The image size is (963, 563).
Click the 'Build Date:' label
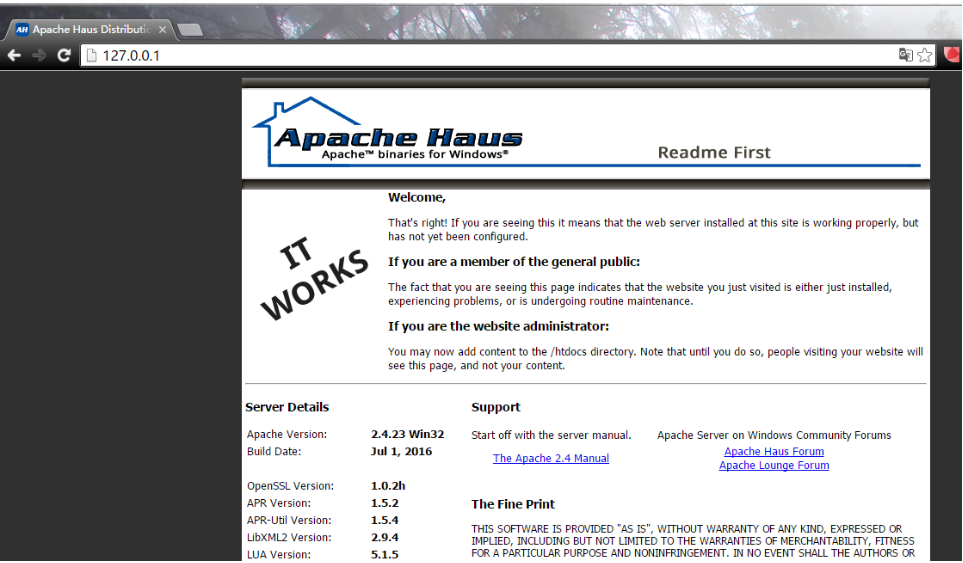tap(274, 451)
